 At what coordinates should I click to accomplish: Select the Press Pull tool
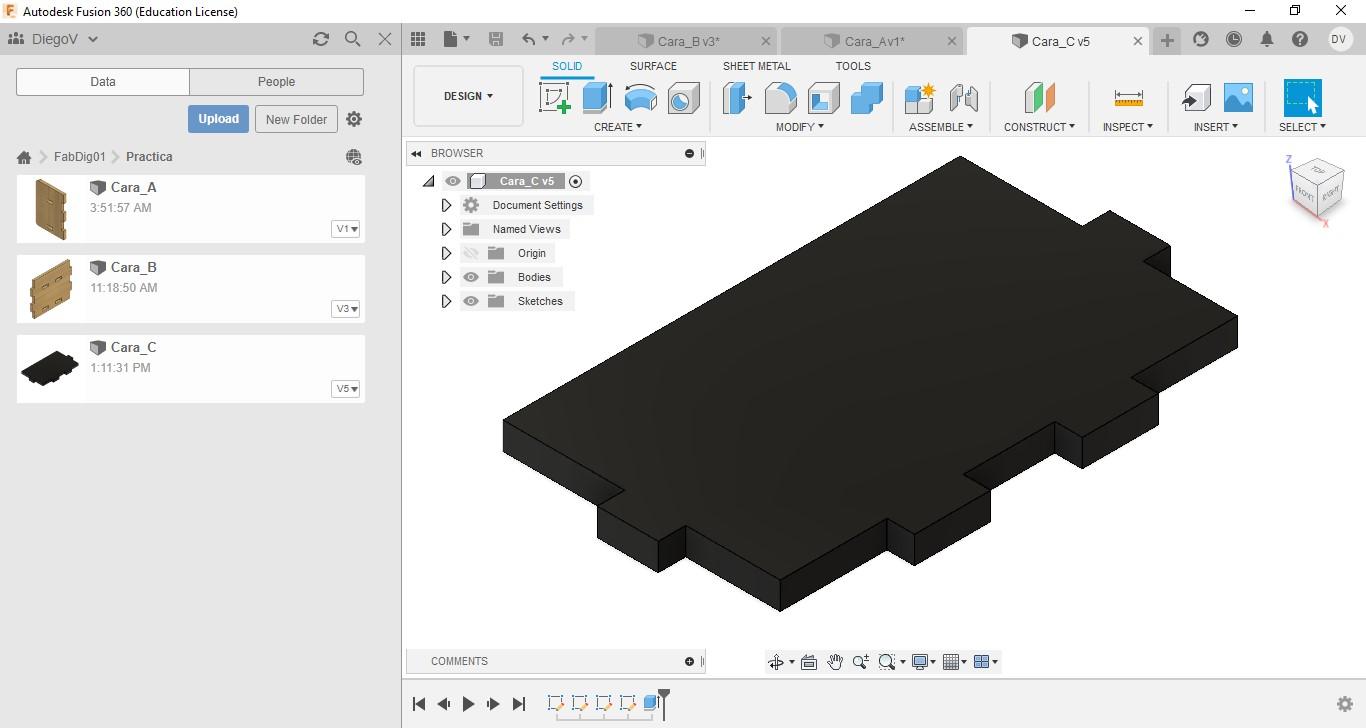coord(737,98)
